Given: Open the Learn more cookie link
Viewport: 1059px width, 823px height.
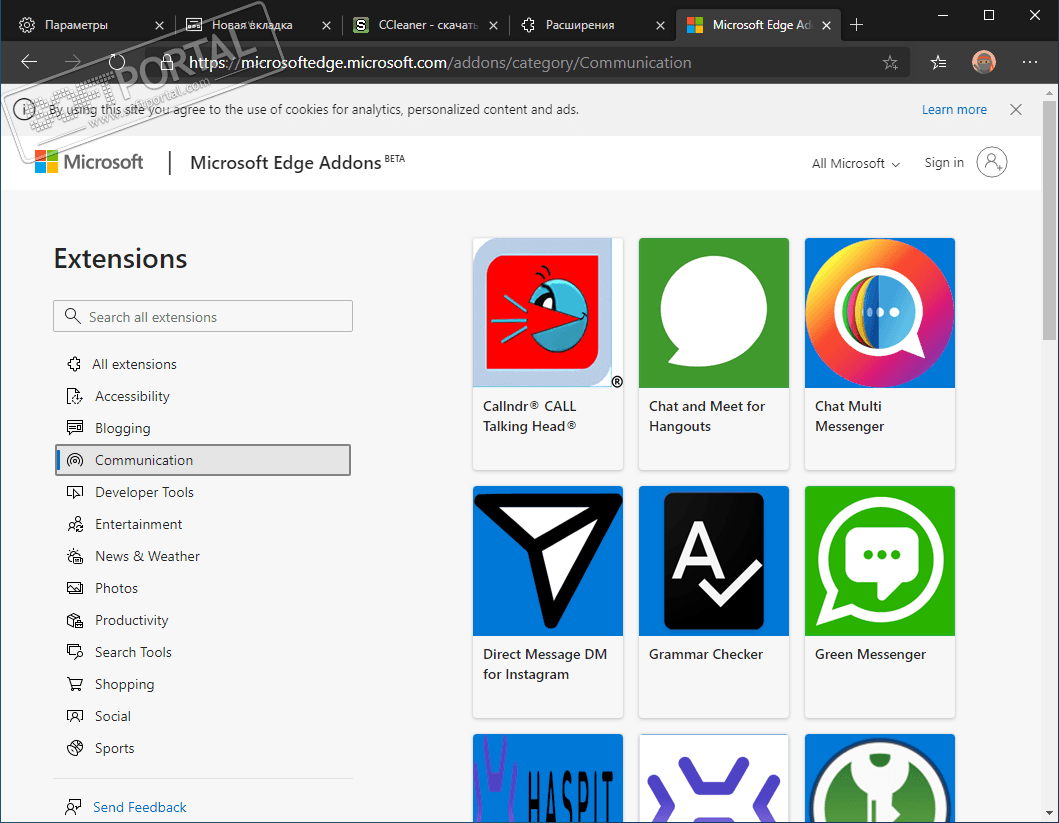Looking at the screenshot, I should (954, 109).
